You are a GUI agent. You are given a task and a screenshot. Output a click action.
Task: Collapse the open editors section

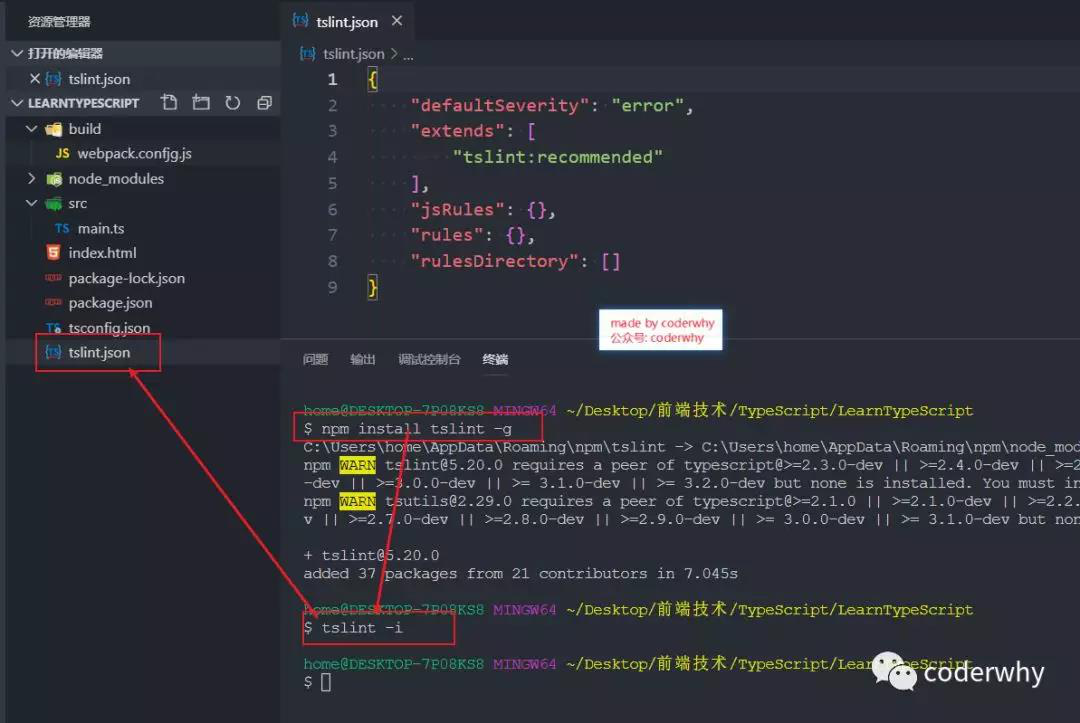coord(17,53)
